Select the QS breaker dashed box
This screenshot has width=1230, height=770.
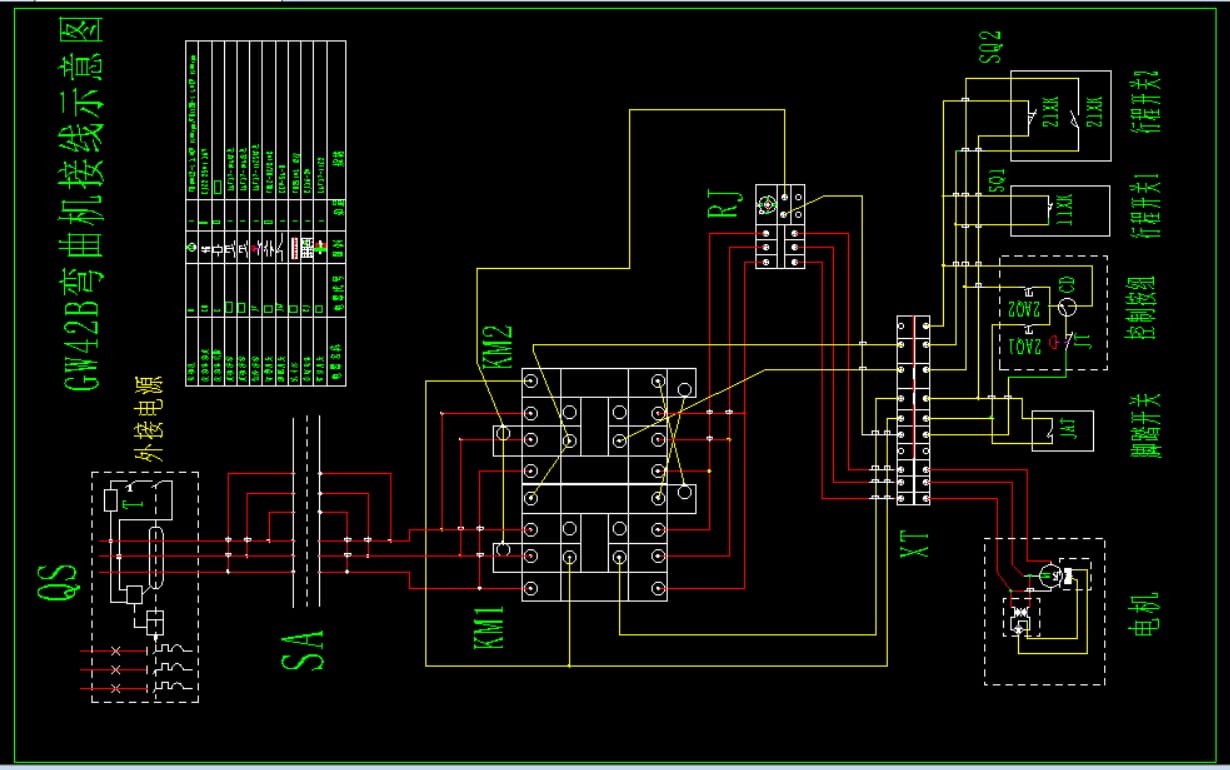pyautogui.click(x=145, y=586)
